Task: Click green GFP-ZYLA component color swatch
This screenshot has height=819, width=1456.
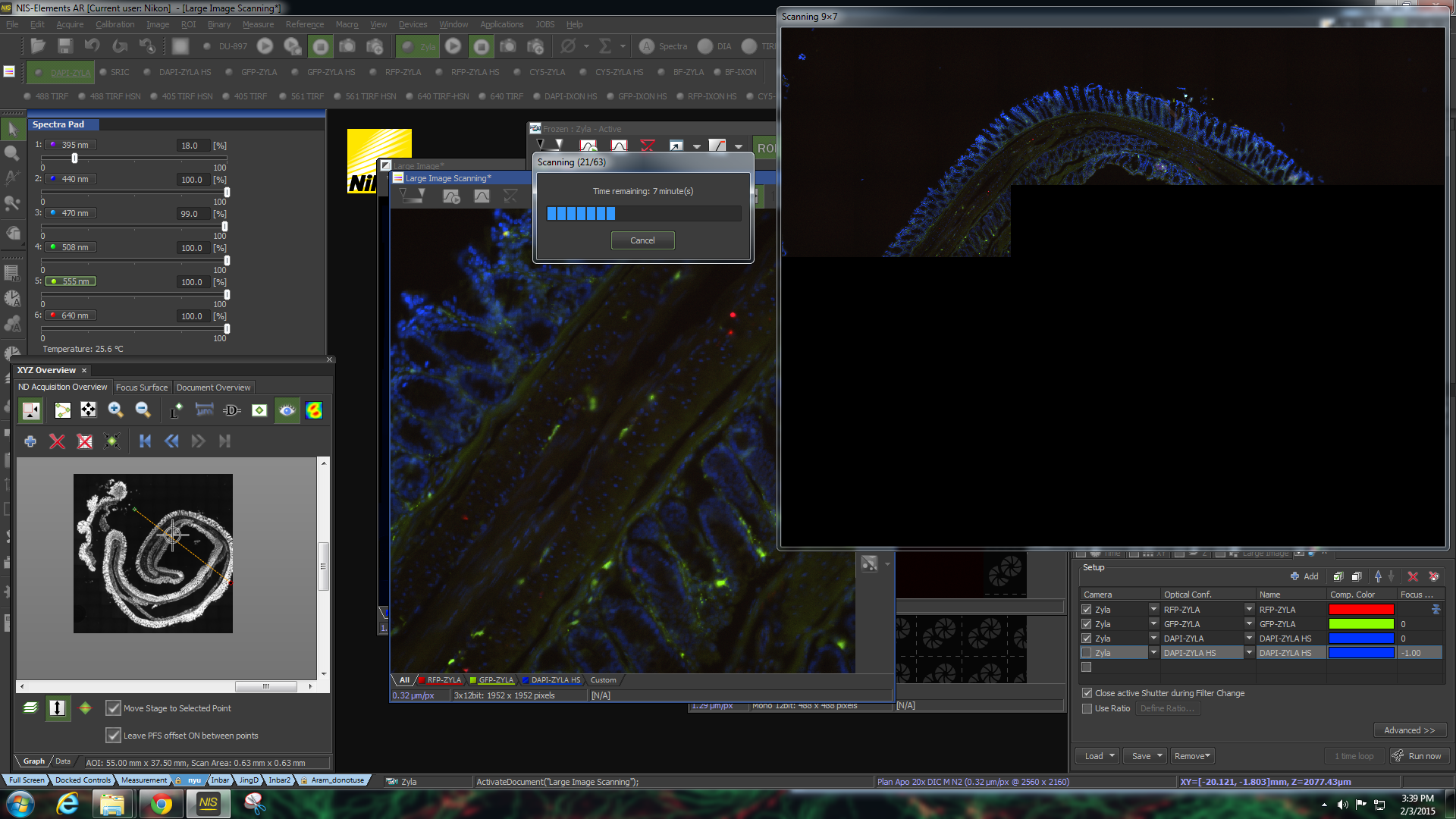Action: click(1361, 624)
